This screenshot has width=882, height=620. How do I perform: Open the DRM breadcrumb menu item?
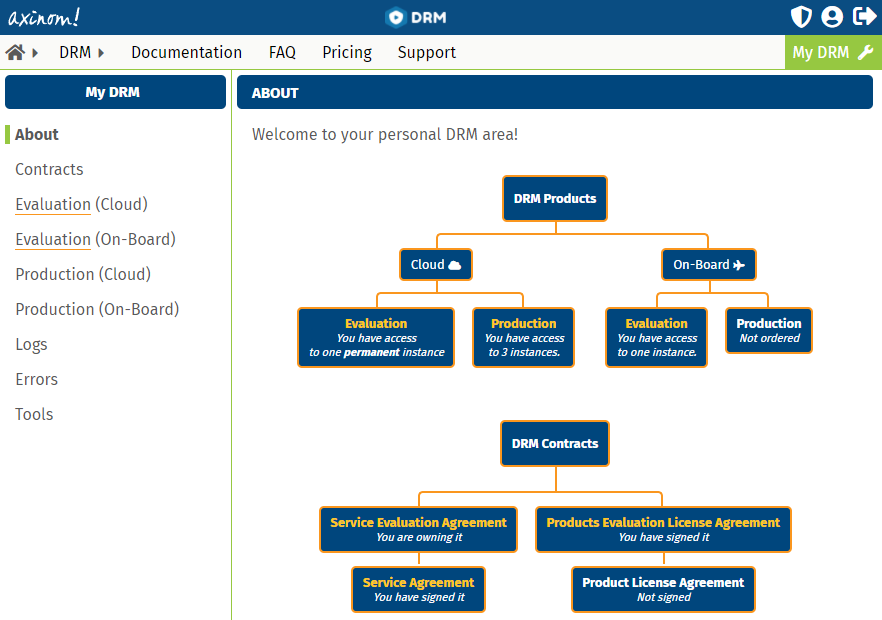pos(75,52)
